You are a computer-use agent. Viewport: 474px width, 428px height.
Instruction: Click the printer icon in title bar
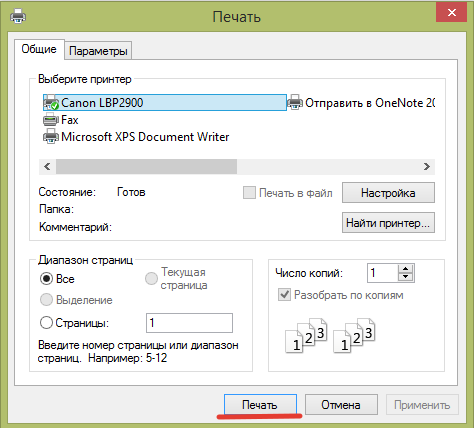coord(18,16)
